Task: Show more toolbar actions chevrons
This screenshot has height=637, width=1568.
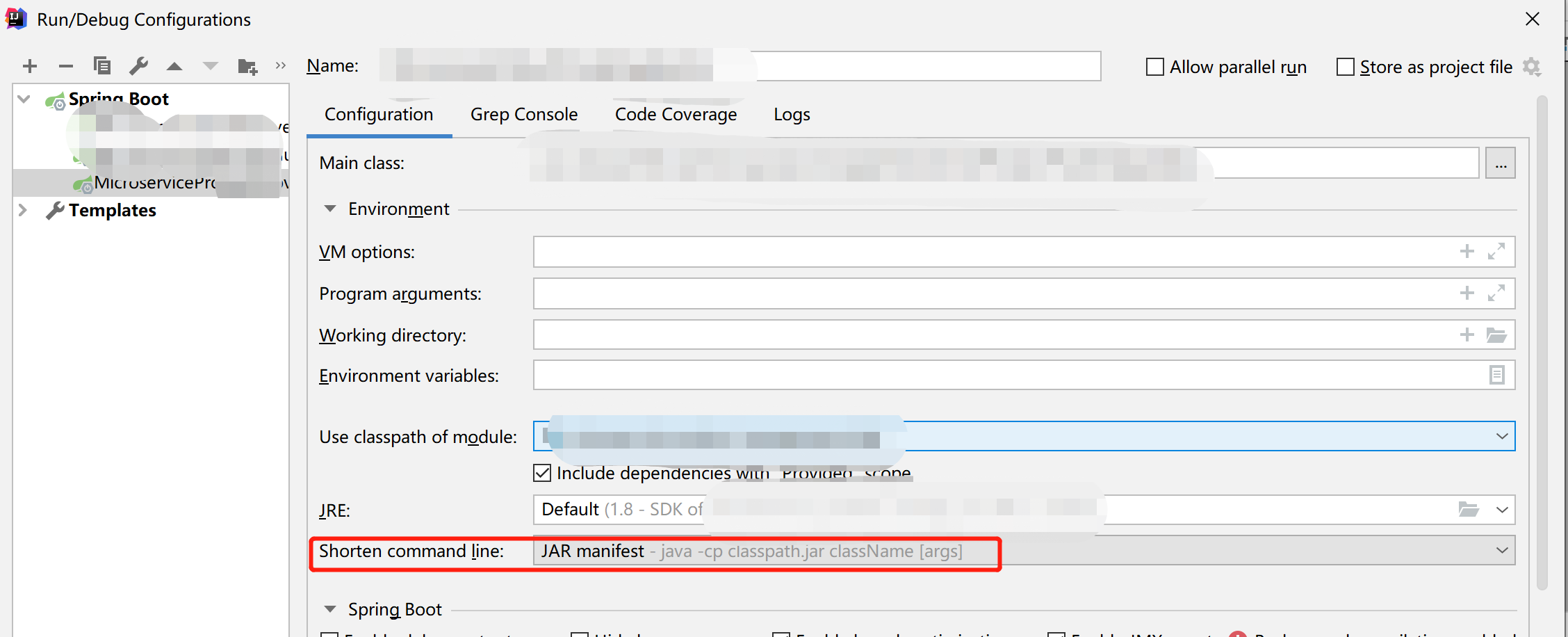Action: tap(281, 65)
